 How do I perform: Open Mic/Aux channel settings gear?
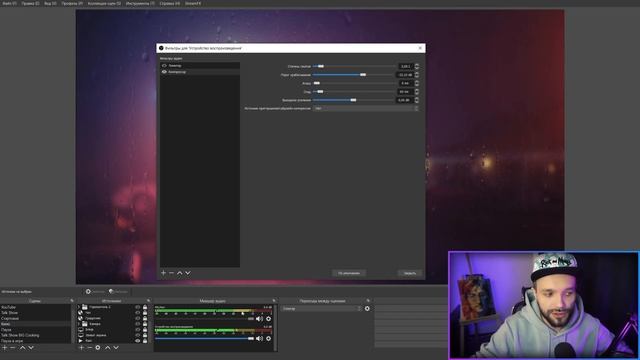pos(268,318)
